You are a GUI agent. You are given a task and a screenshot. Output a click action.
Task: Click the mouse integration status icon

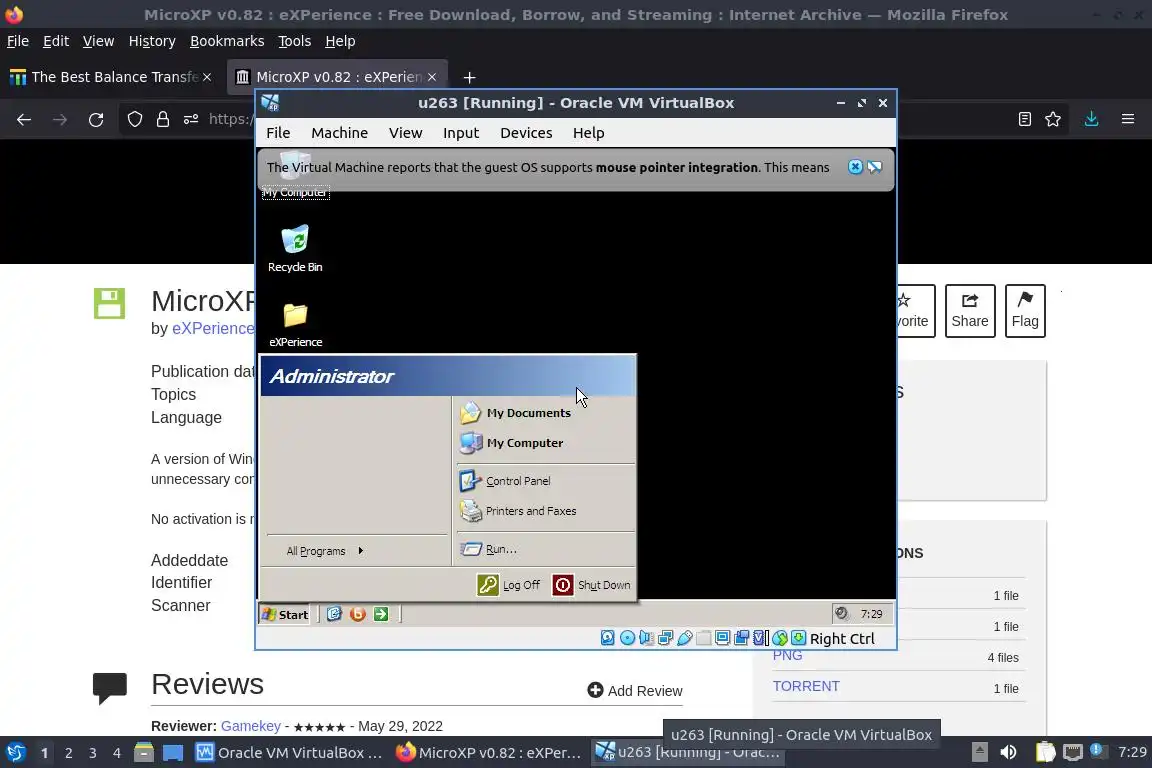click(780, 638)
